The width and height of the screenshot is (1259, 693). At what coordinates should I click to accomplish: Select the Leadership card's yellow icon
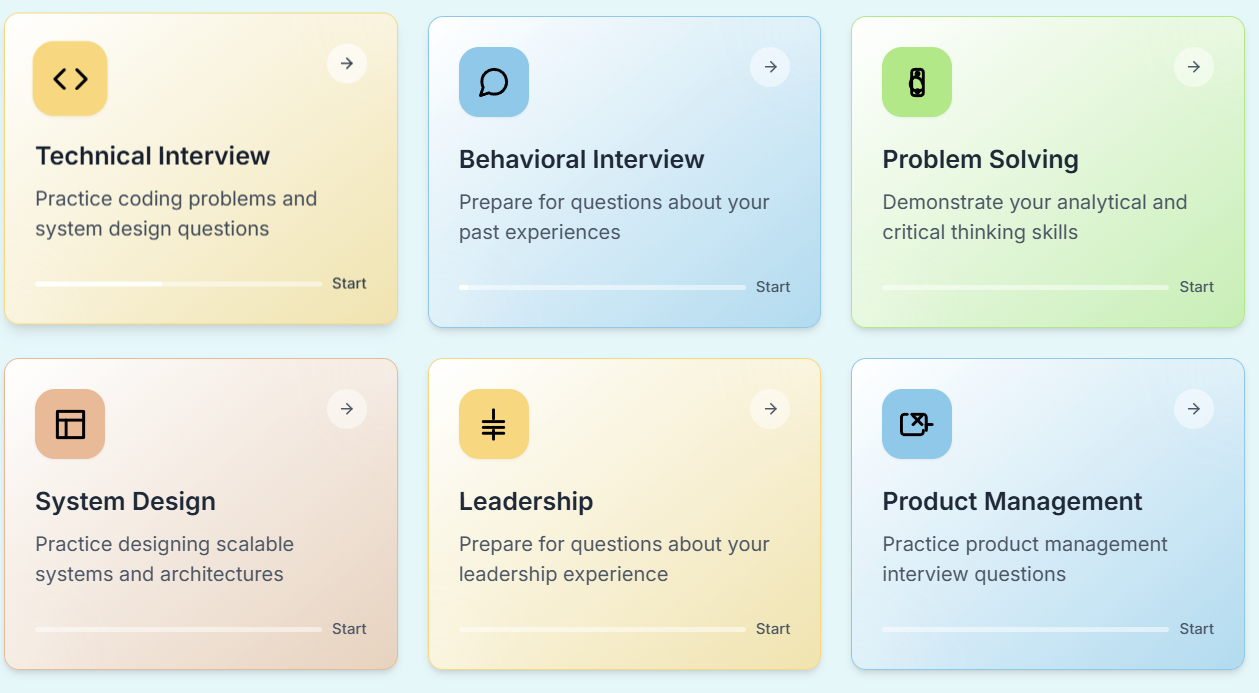pos(493,424)
